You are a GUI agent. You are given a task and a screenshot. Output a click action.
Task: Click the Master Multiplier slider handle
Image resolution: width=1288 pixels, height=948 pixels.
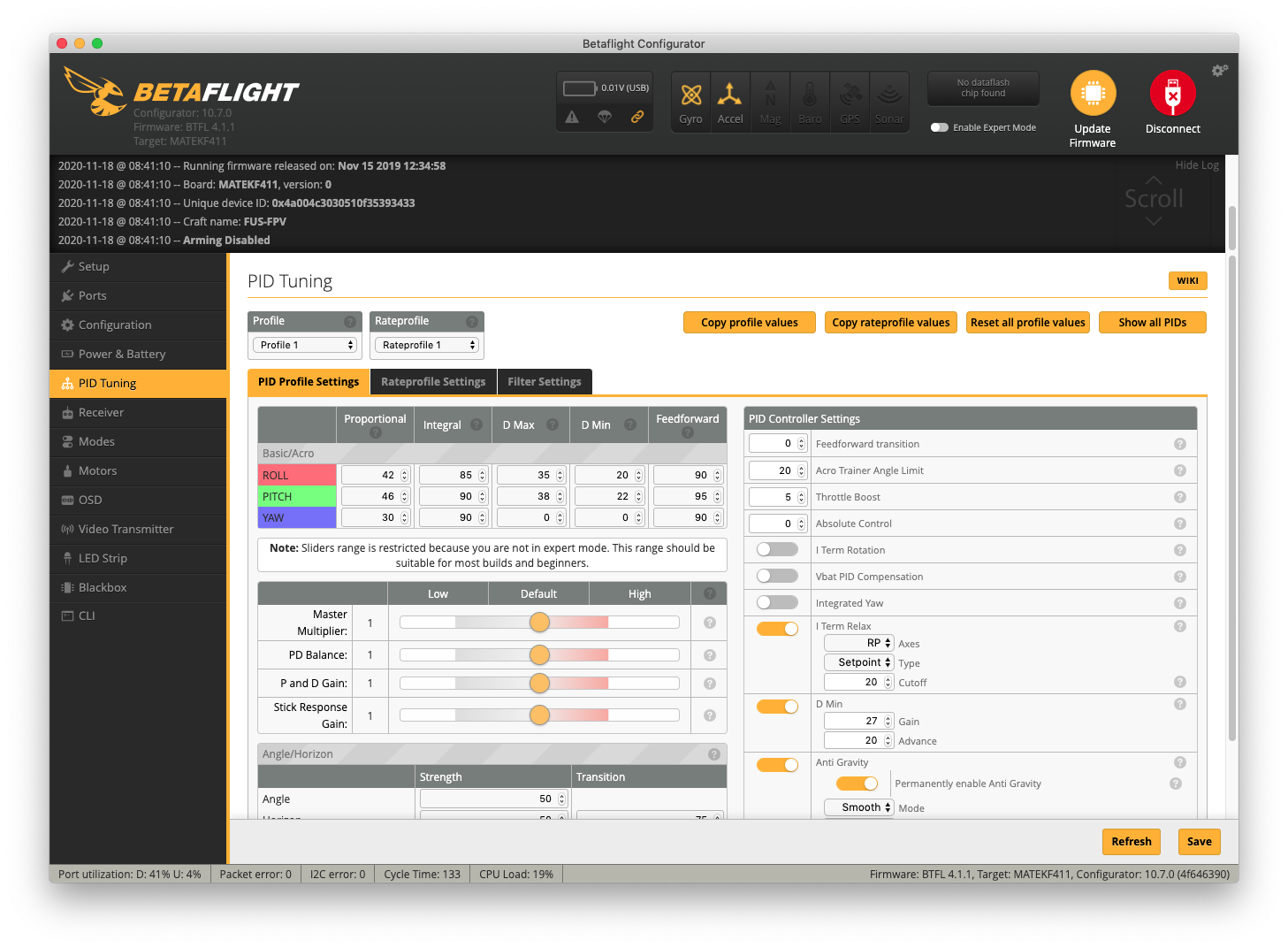(539, 623)
